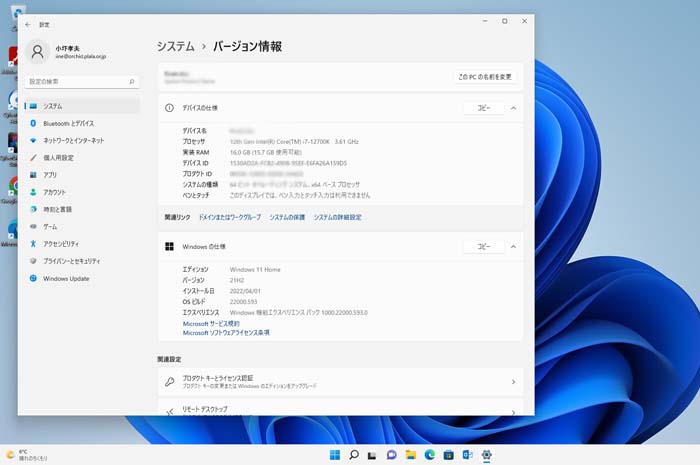Open the Chat icon on taskbar
Image resolution: width=700 pixels, height=465 pixels.
click(x=392, y=455)
